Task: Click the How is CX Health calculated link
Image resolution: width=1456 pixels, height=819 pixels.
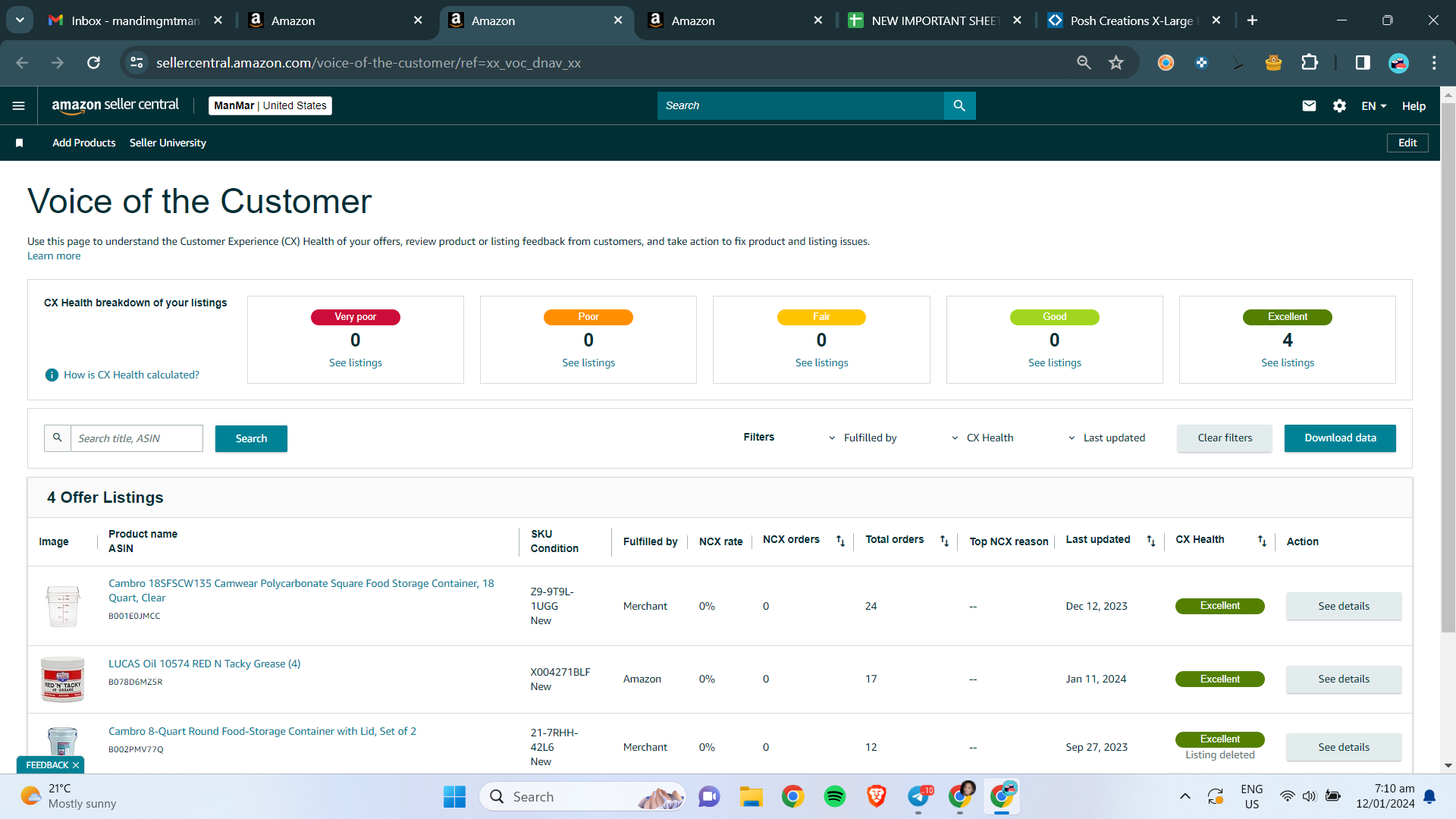Action: (131, 375)
